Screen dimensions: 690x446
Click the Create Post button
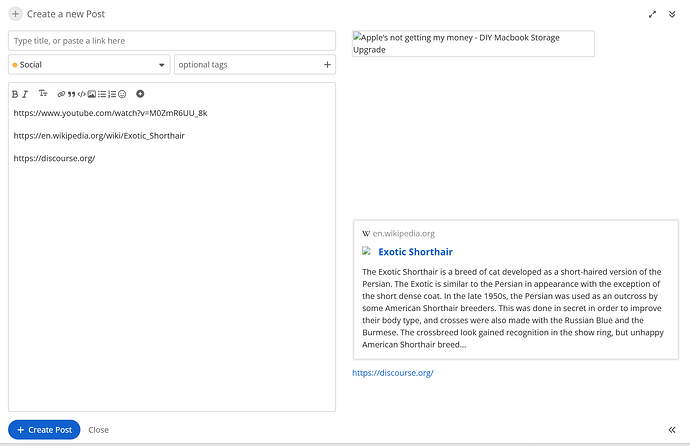click(44, 430)
